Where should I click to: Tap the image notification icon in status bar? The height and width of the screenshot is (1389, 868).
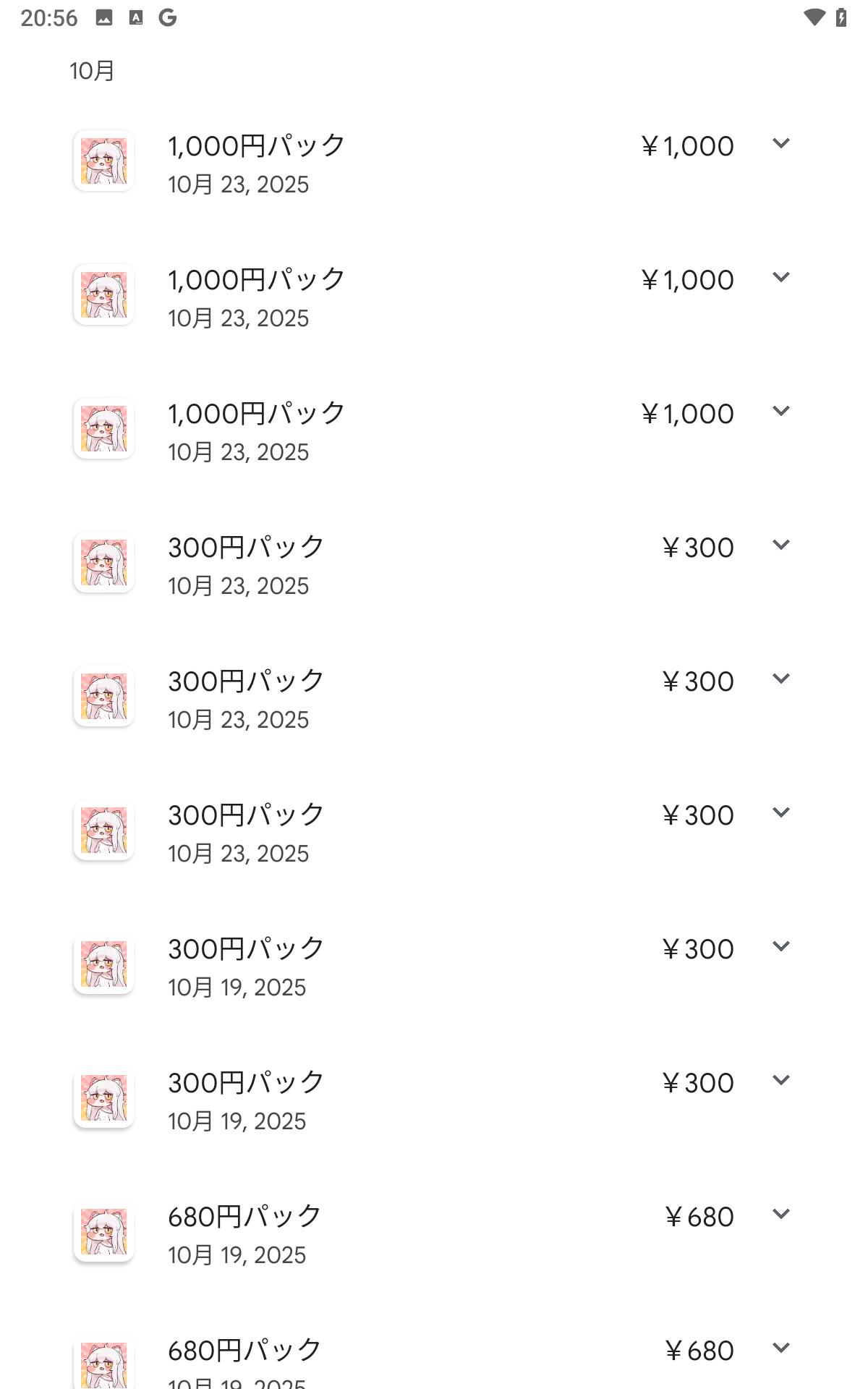pos(104,18)
